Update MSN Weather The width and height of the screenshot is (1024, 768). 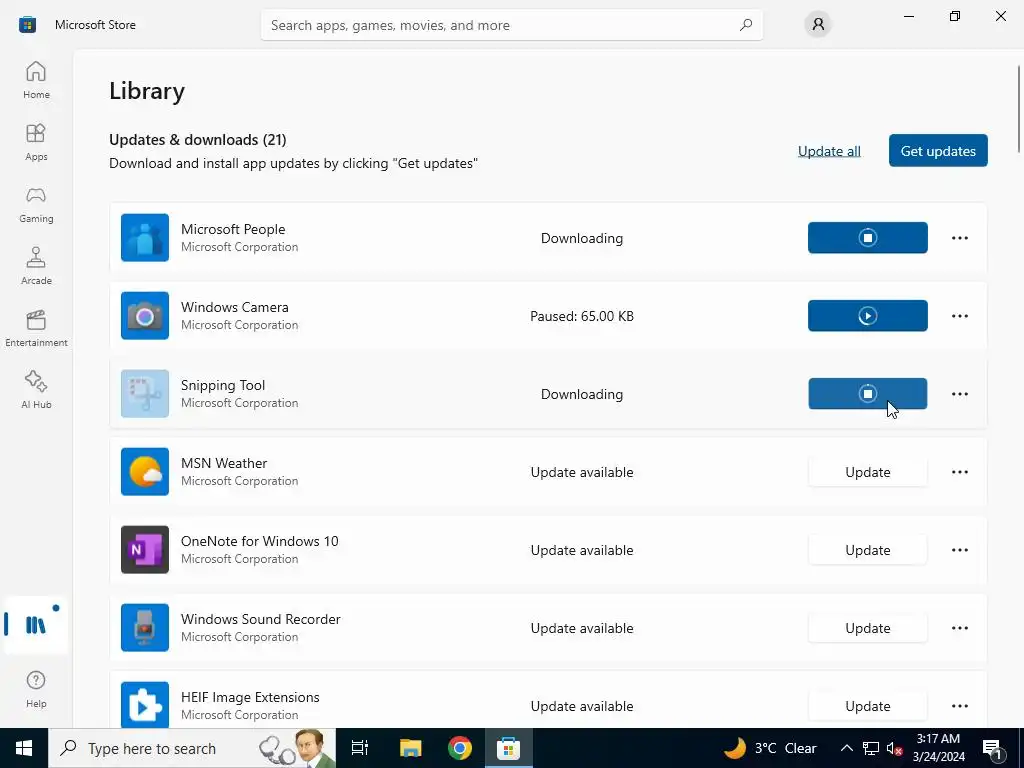point(867,472)
